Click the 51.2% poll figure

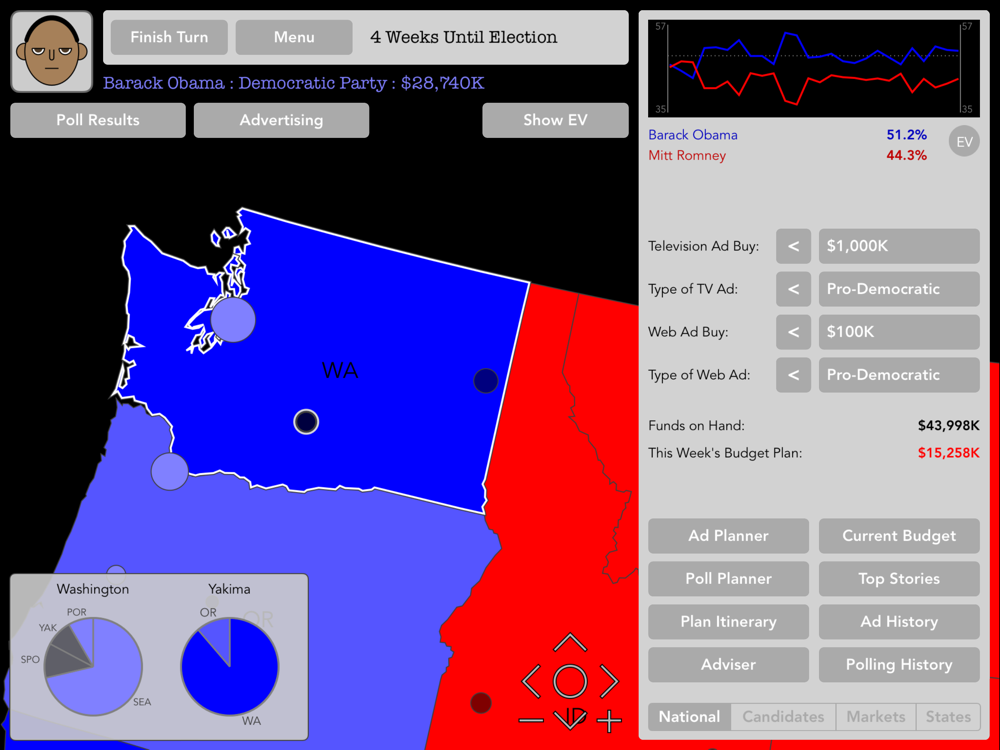(906, 135)
